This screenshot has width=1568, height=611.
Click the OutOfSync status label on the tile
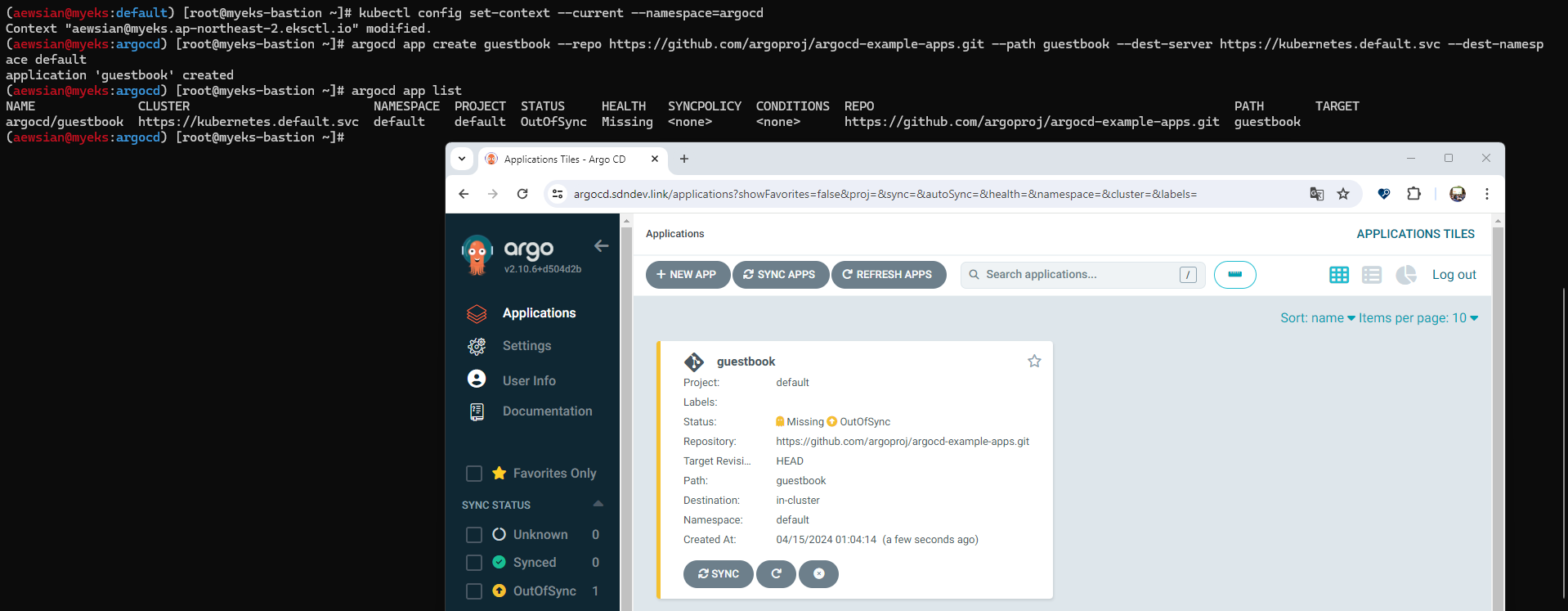[865, 422]
